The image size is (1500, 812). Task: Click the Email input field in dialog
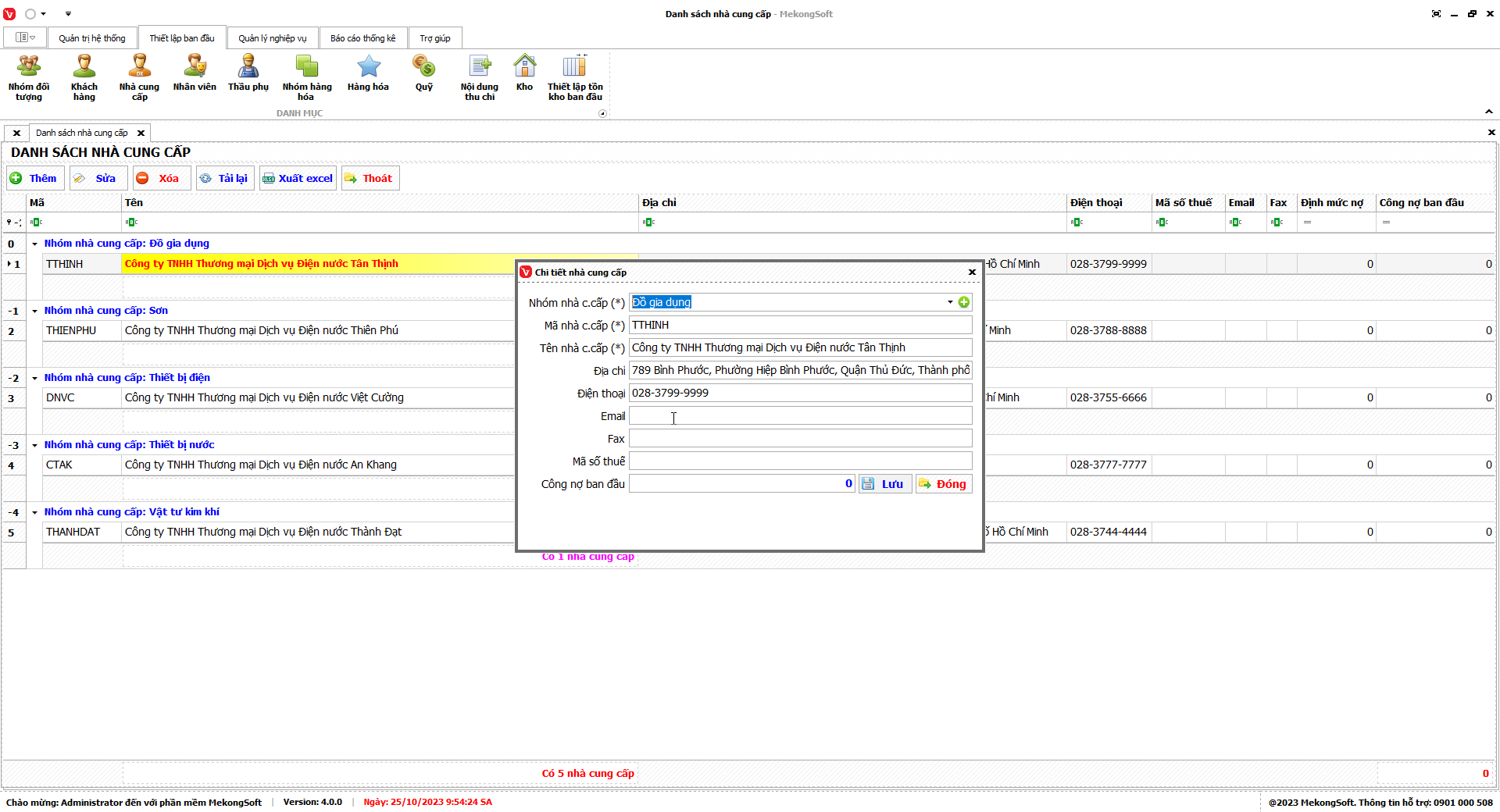click(801, 416)
